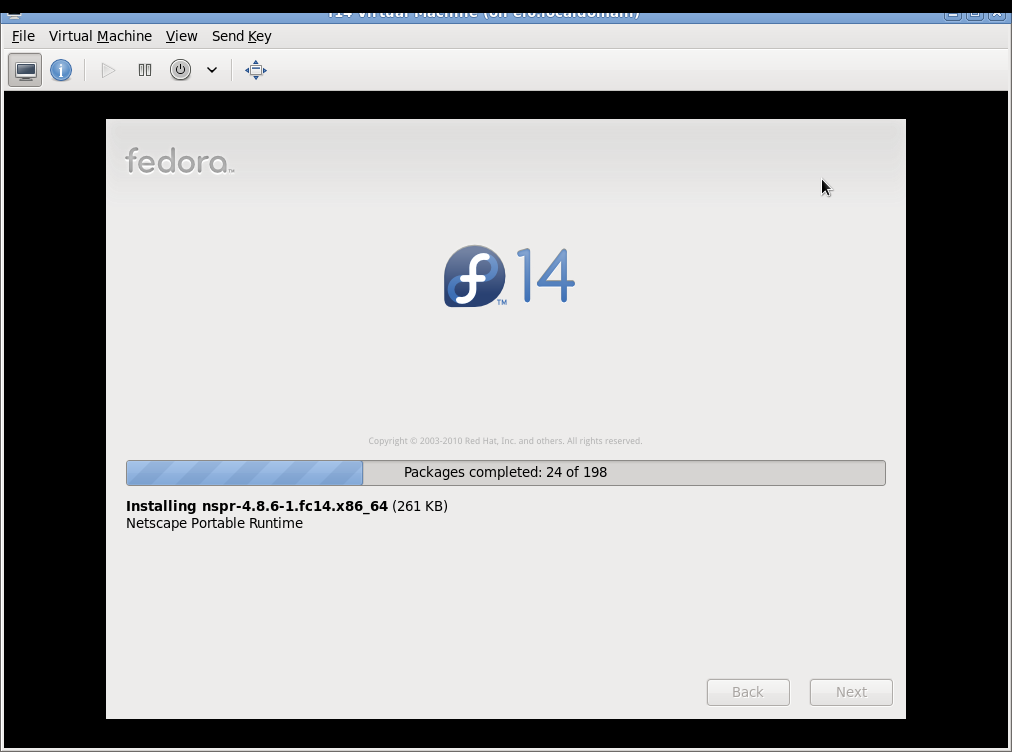1012x752 pixels.
Task: Open the Virtual Machine menu
Action: pos(100,36)
